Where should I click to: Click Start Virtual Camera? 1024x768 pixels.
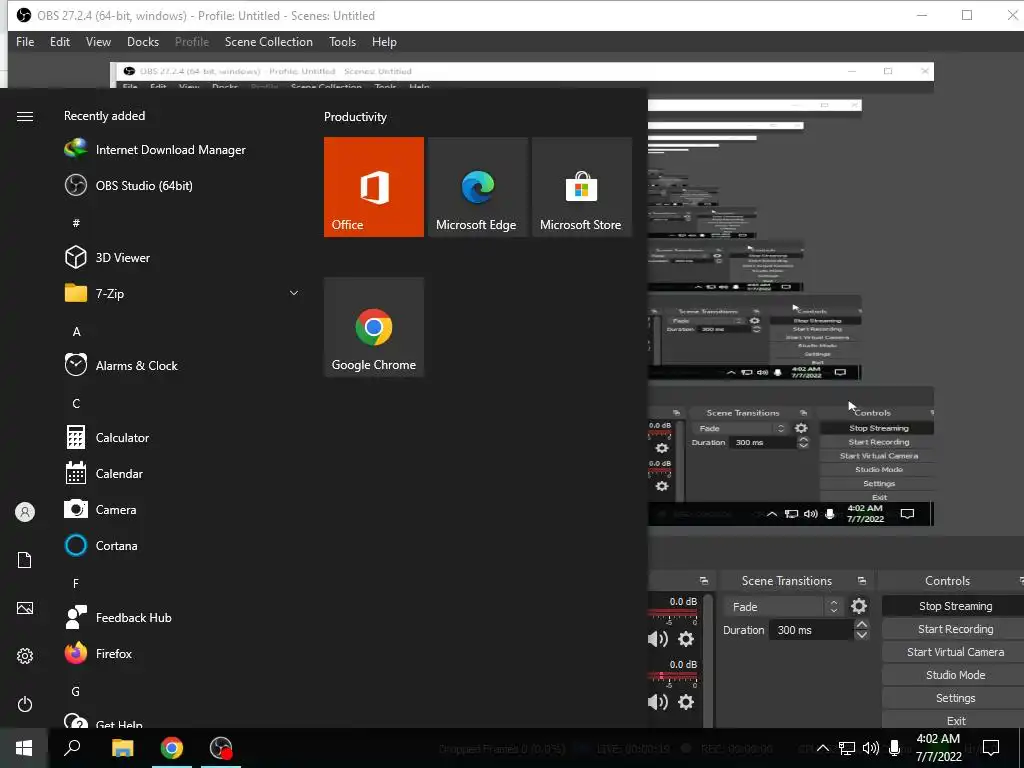coord(955,652)
